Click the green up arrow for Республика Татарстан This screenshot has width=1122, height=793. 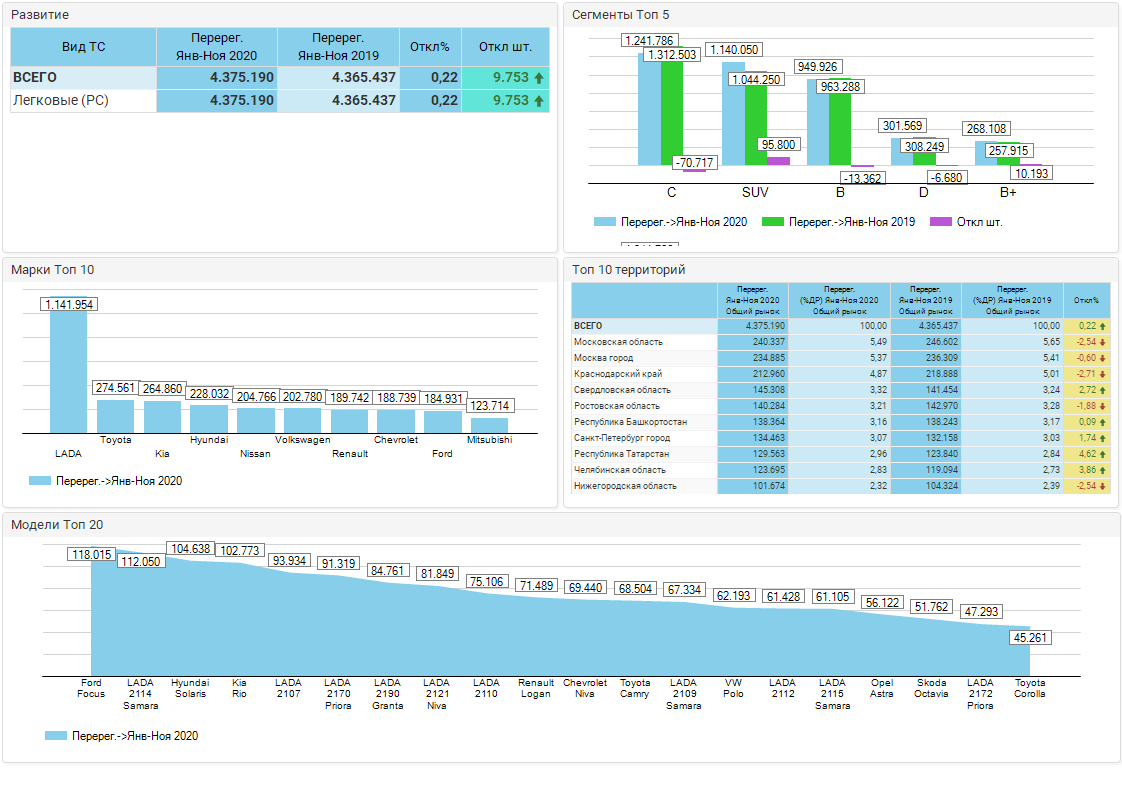click(1103, 454)
